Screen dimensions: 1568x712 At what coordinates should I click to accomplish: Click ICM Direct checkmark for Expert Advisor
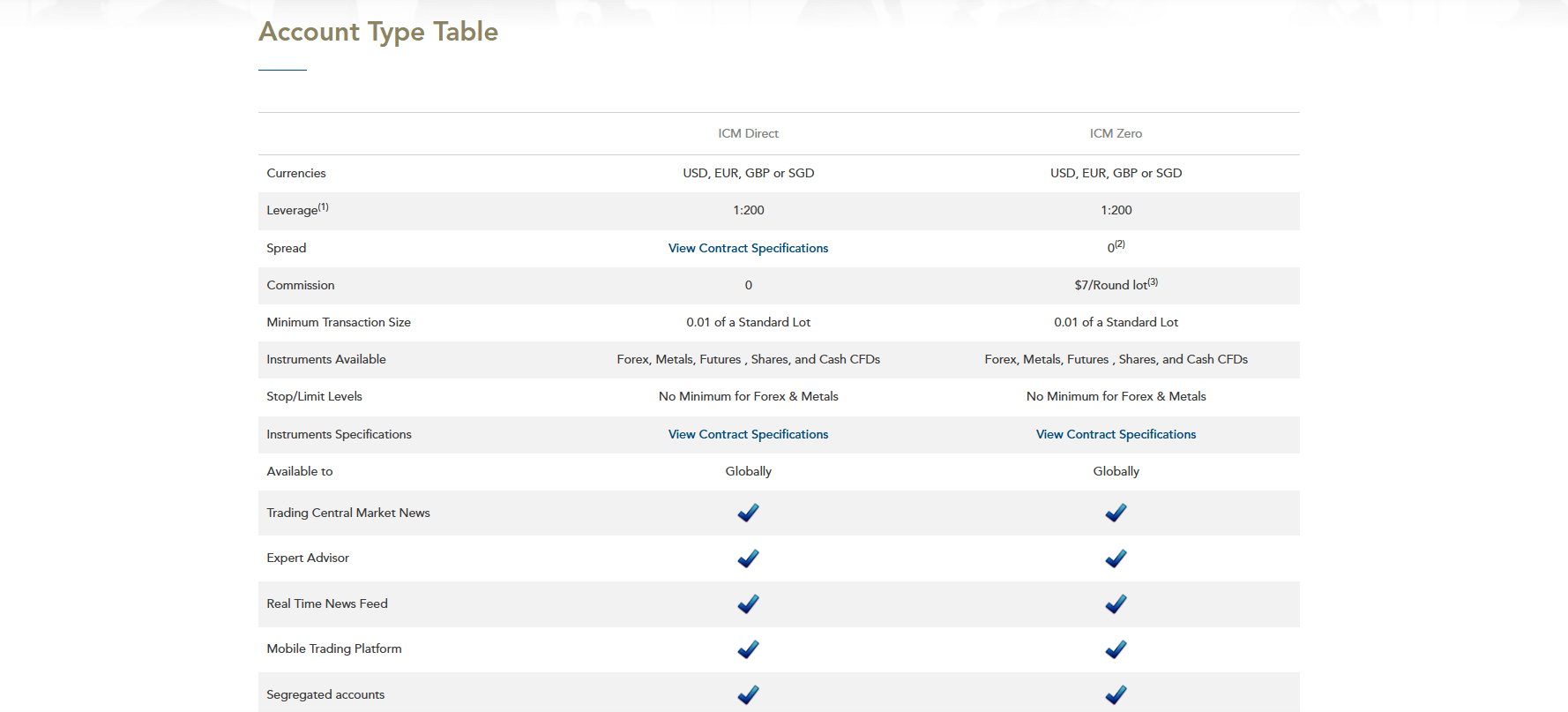748,558
